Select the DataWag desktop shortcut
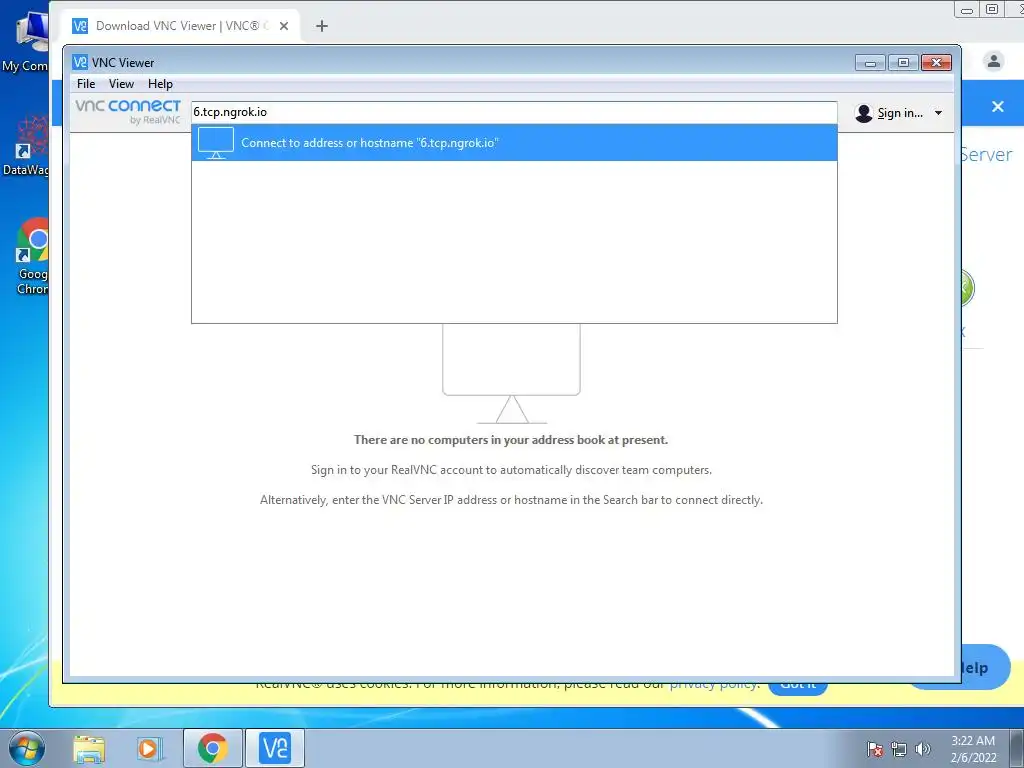Screen dimensions: 1024x768 [x=26, y=146]
